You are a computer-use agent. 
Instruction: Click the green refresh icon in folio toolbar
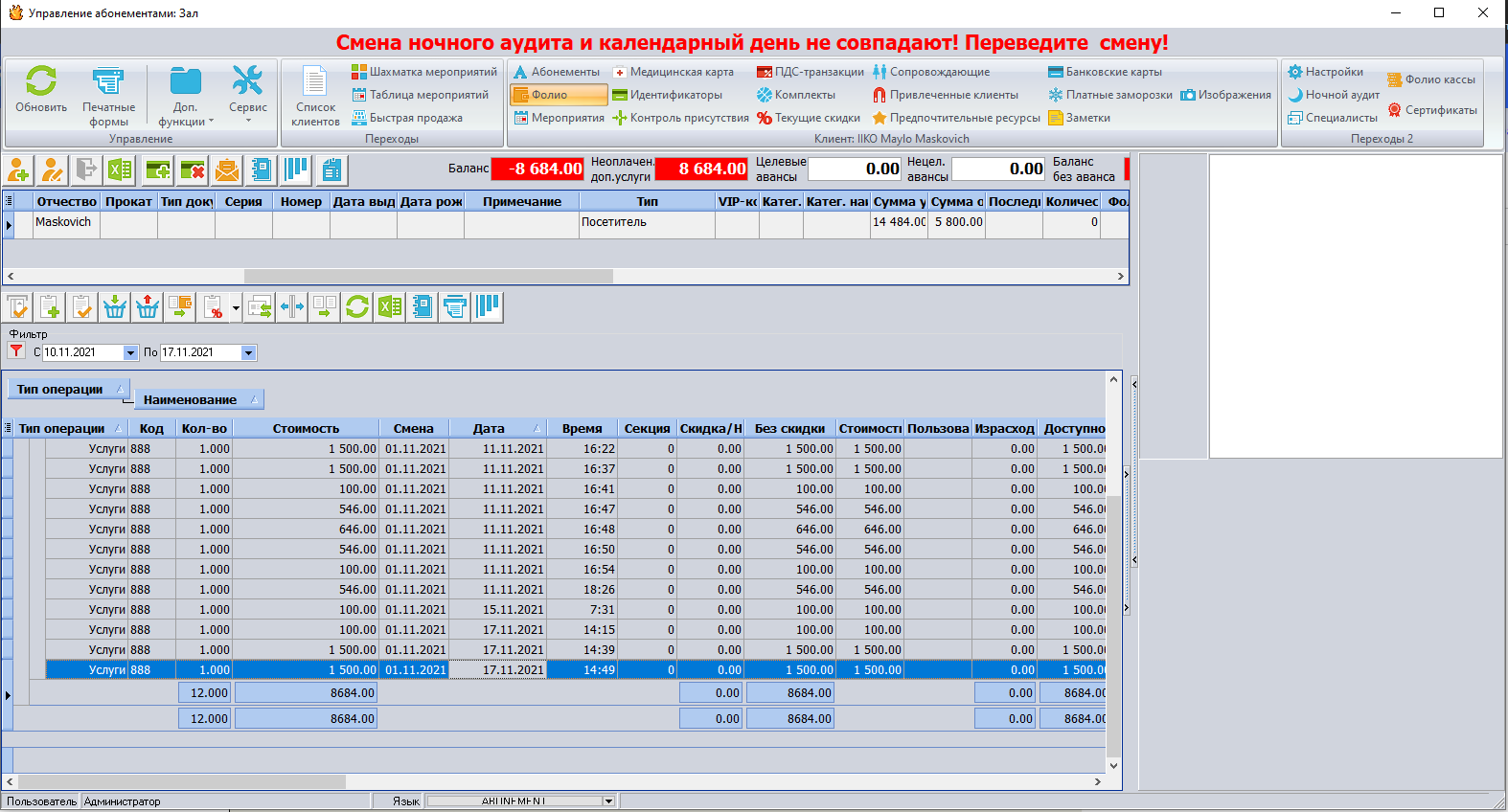tap(357, 307)
